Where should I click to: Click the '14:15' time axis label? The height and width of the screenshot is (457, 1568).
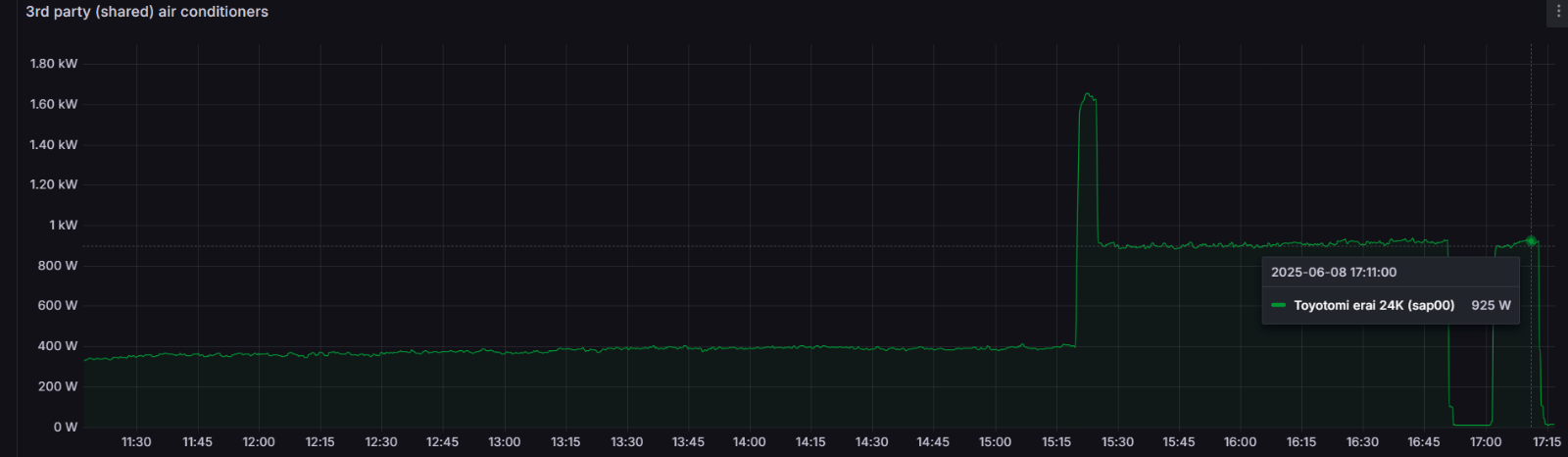coord(810,442)
